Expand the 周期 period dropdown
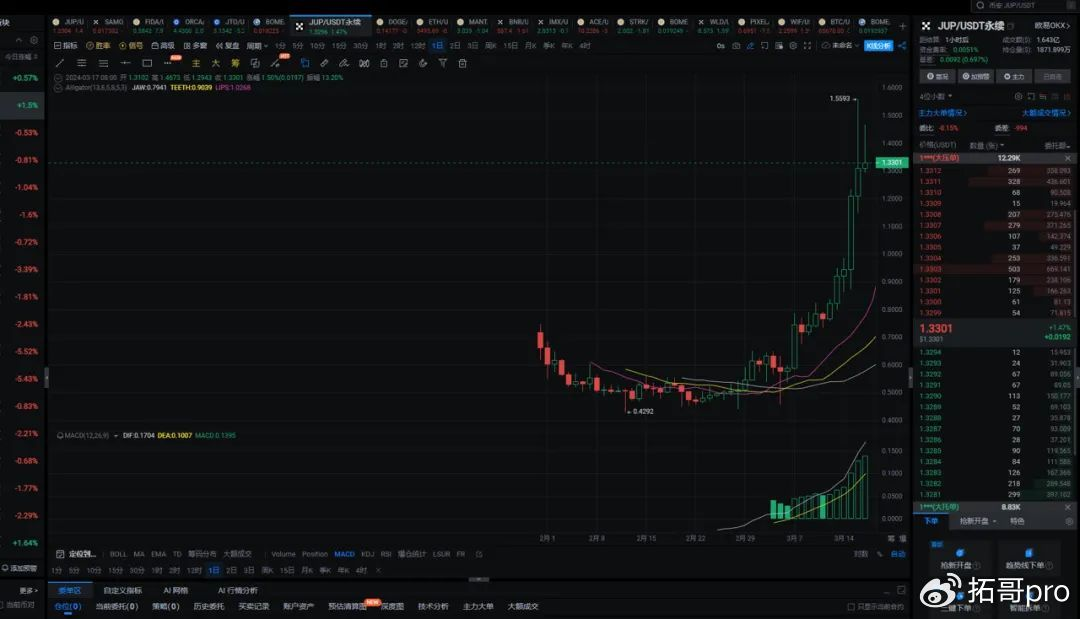The image size is (1080, 619). coord(257,46)
